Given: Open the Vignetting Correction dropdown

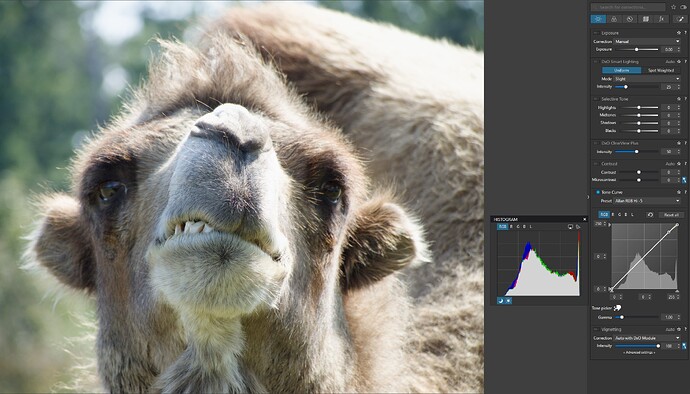Looking at the screenshot, I should tap(647, 338).
